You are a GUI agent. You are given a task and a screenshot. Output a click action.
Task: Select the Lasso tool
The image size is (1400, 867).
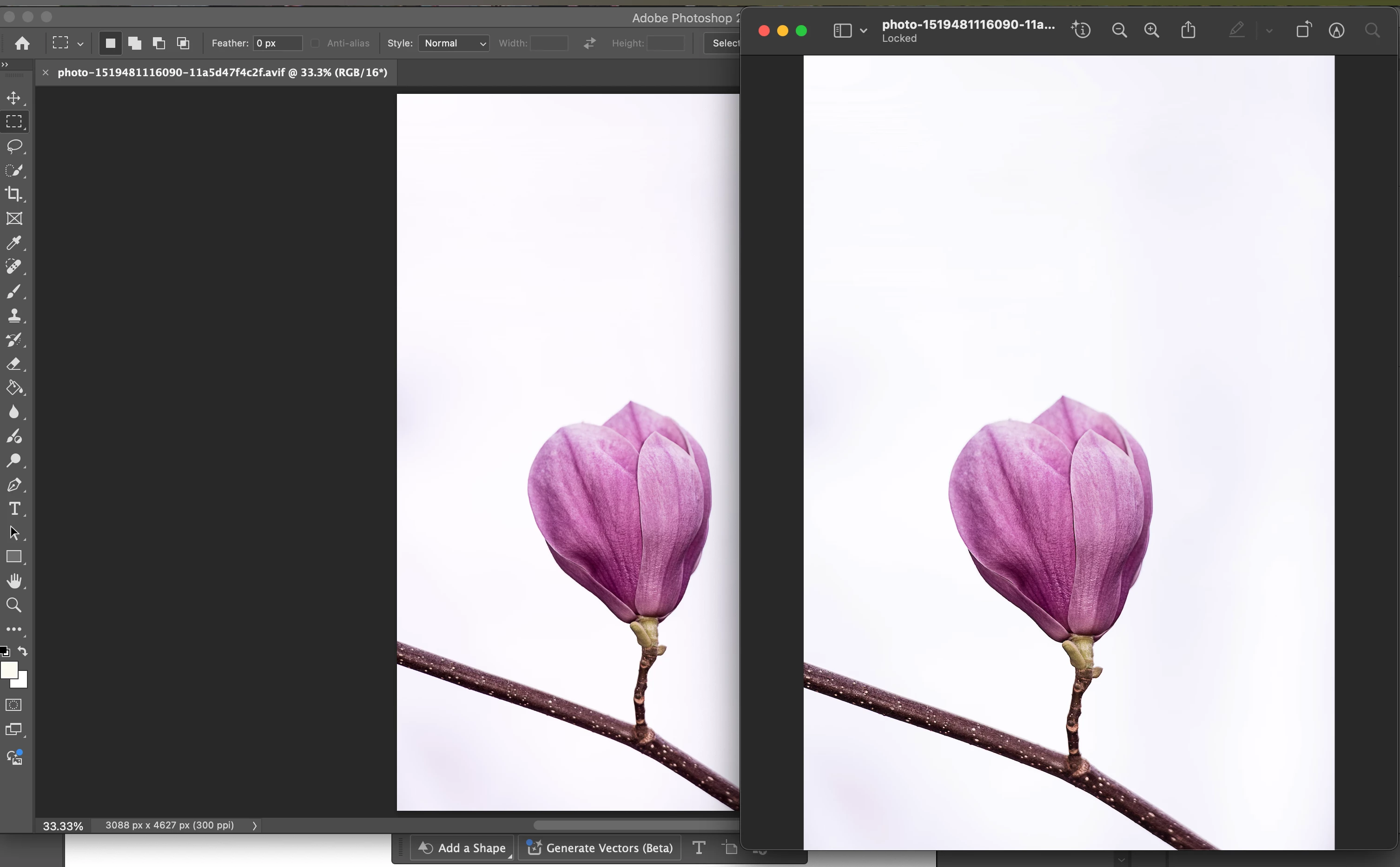point(14,146)
